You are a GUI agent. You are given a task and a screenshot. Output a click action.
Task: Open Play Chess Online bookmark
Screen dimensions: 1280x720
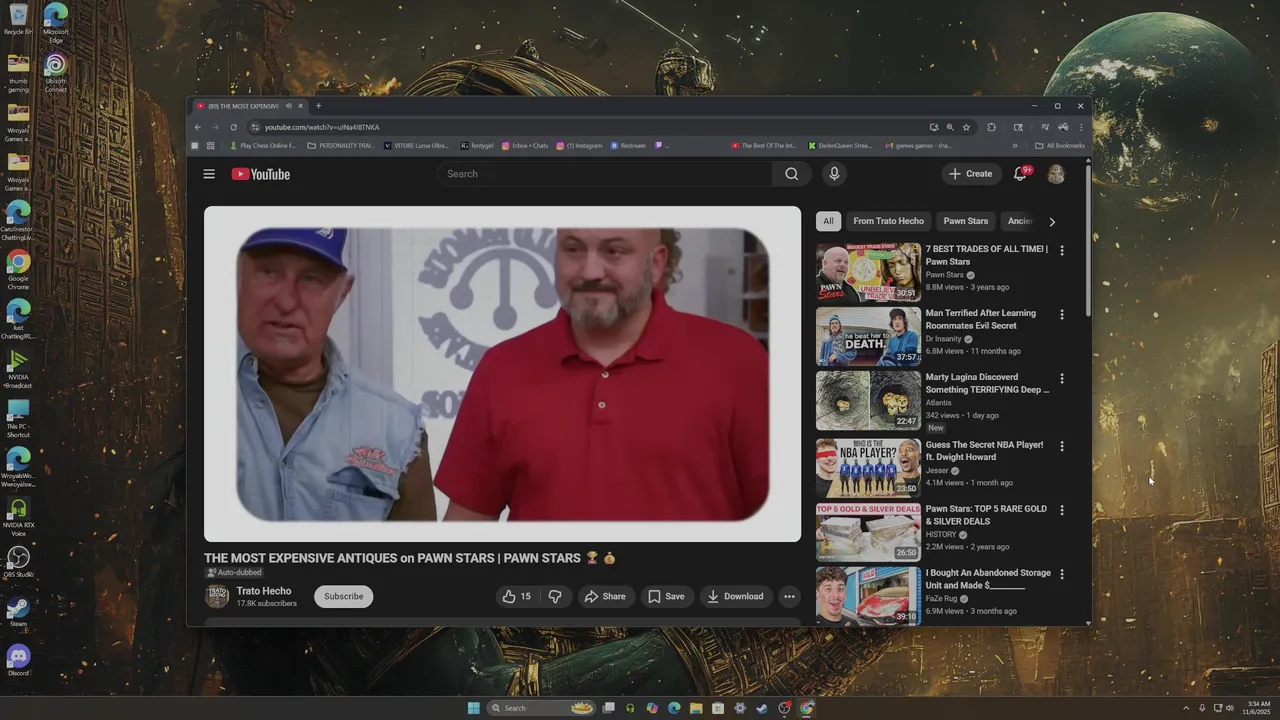pyautogui.click(x=263, y=146)
